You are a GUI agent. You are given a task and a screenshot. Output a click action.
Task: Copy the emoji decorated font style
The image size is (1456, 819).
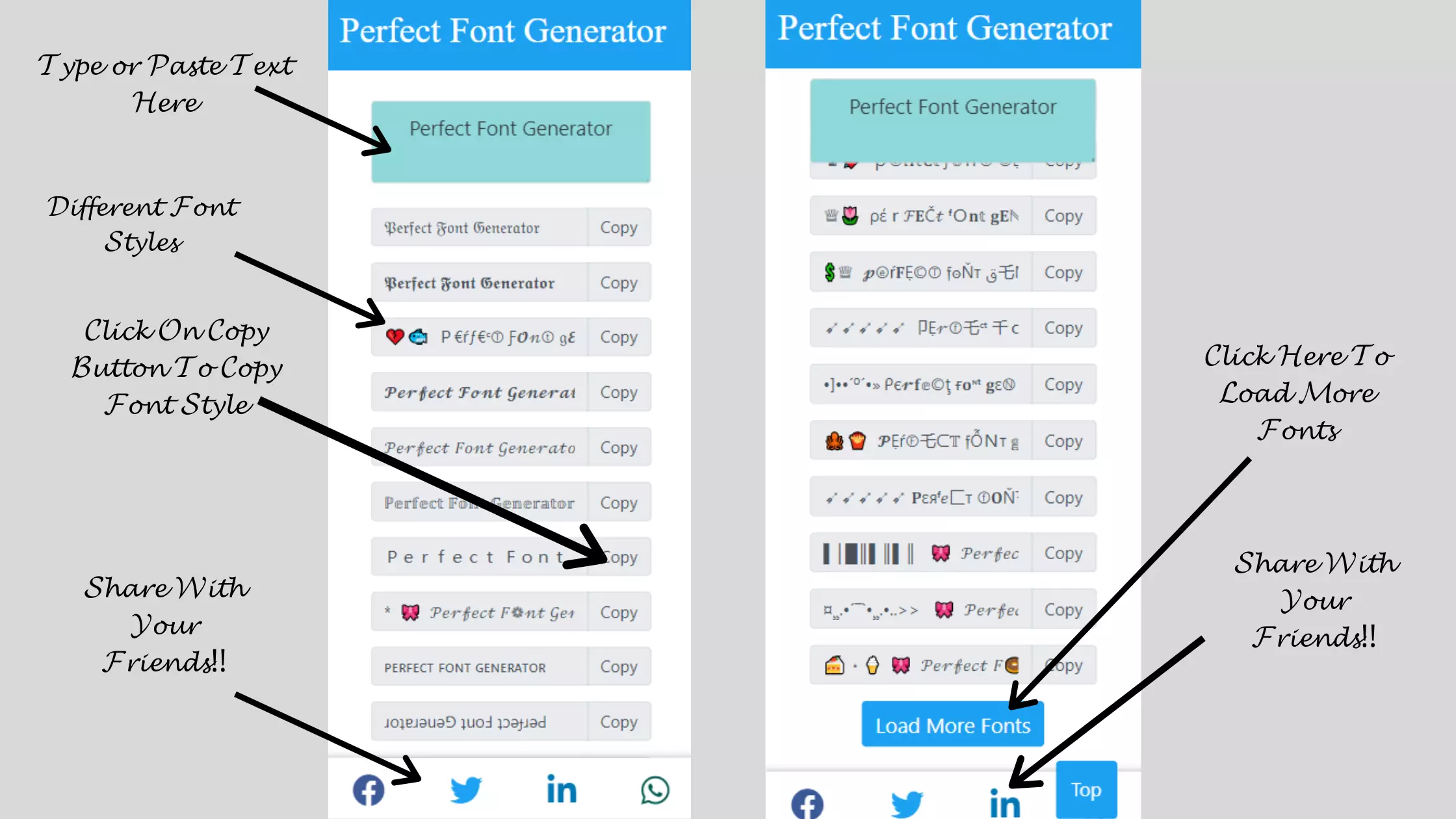[x=619, y=337]
